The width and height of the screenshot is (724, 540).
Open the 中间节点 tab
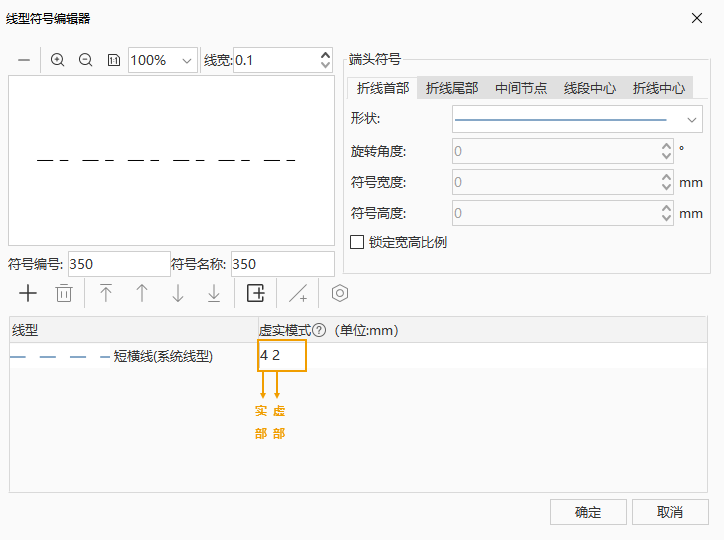(x=521, y=88)
